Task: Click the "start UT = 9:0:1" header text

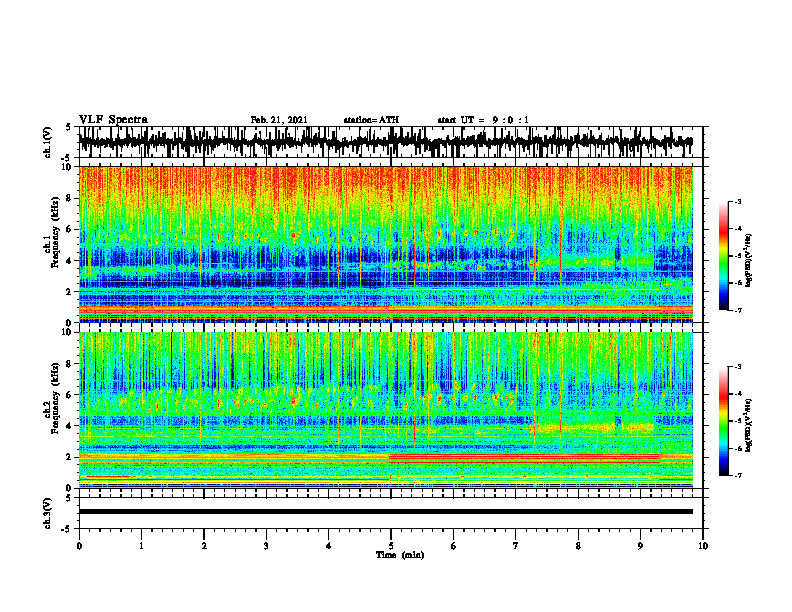Action: point(483,120)
